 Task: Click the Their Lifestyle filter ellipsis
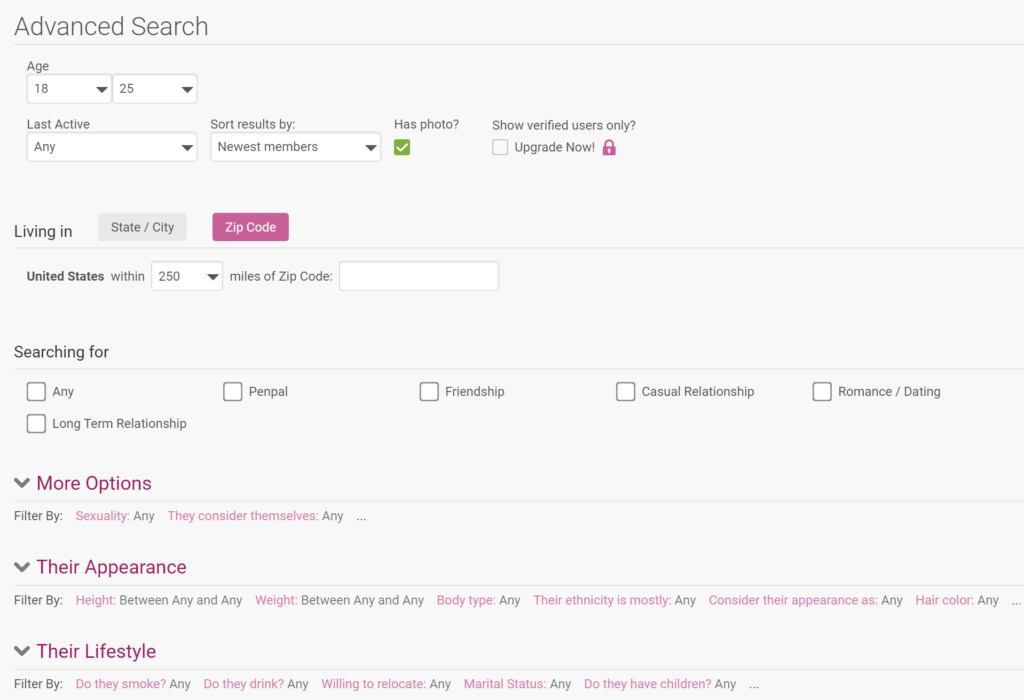tap(754, 685)
